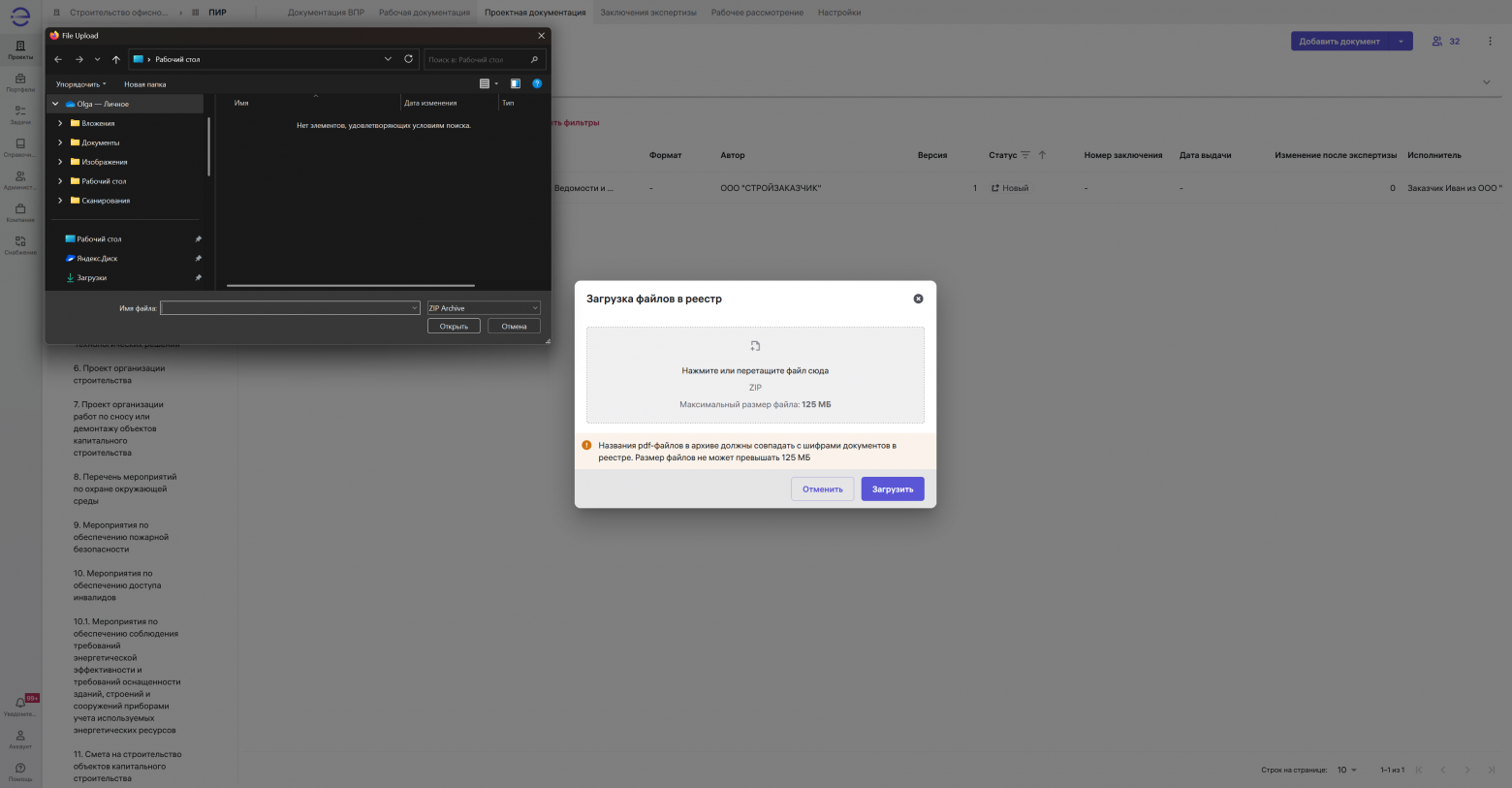The height and width of the screenshot is (788, 1512).
Task: Open address bar history dropdown
Action: coord(388,59)
